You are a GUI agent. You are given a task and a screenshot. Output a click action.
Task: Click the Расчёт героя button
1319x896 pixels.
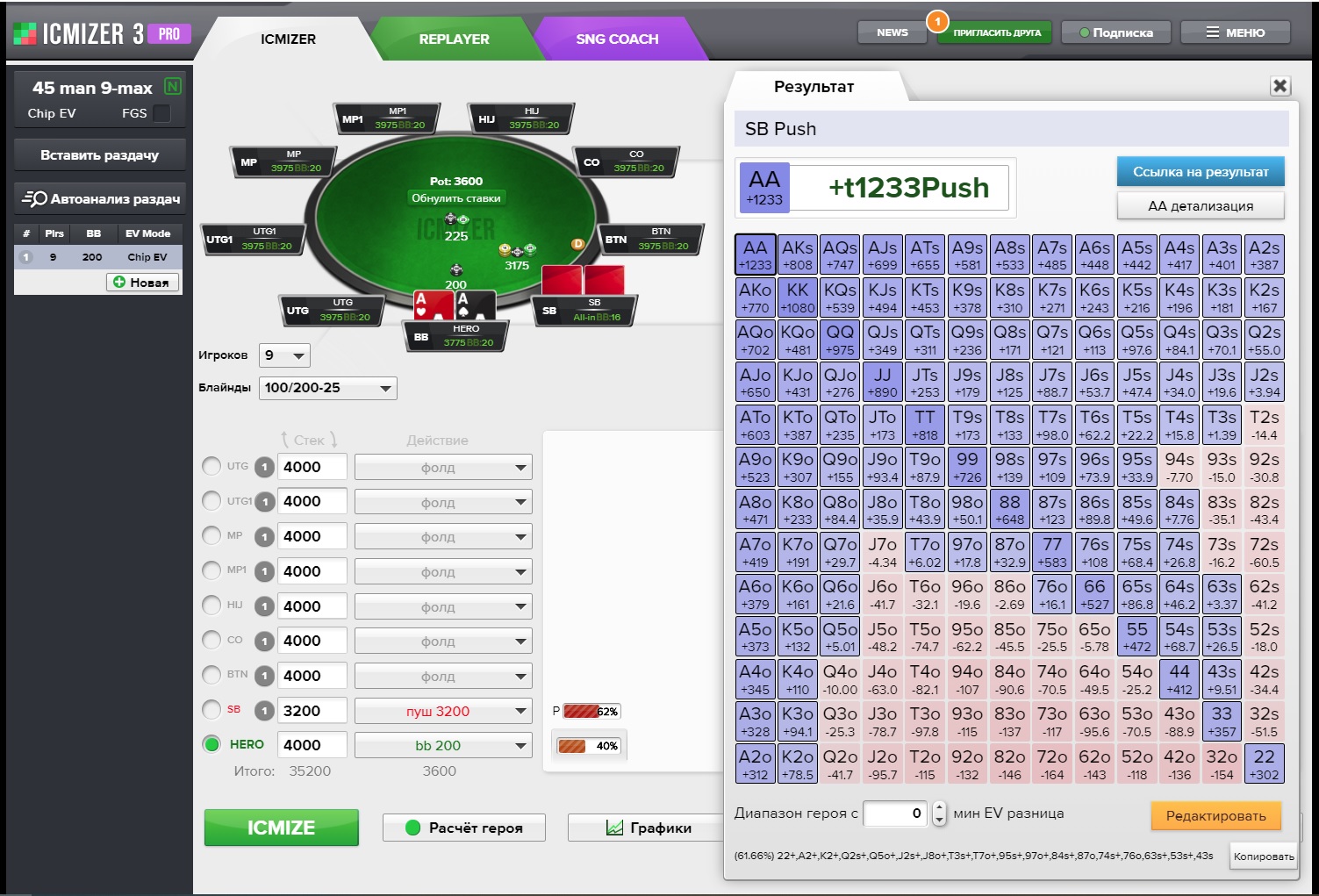pos(463,828)
